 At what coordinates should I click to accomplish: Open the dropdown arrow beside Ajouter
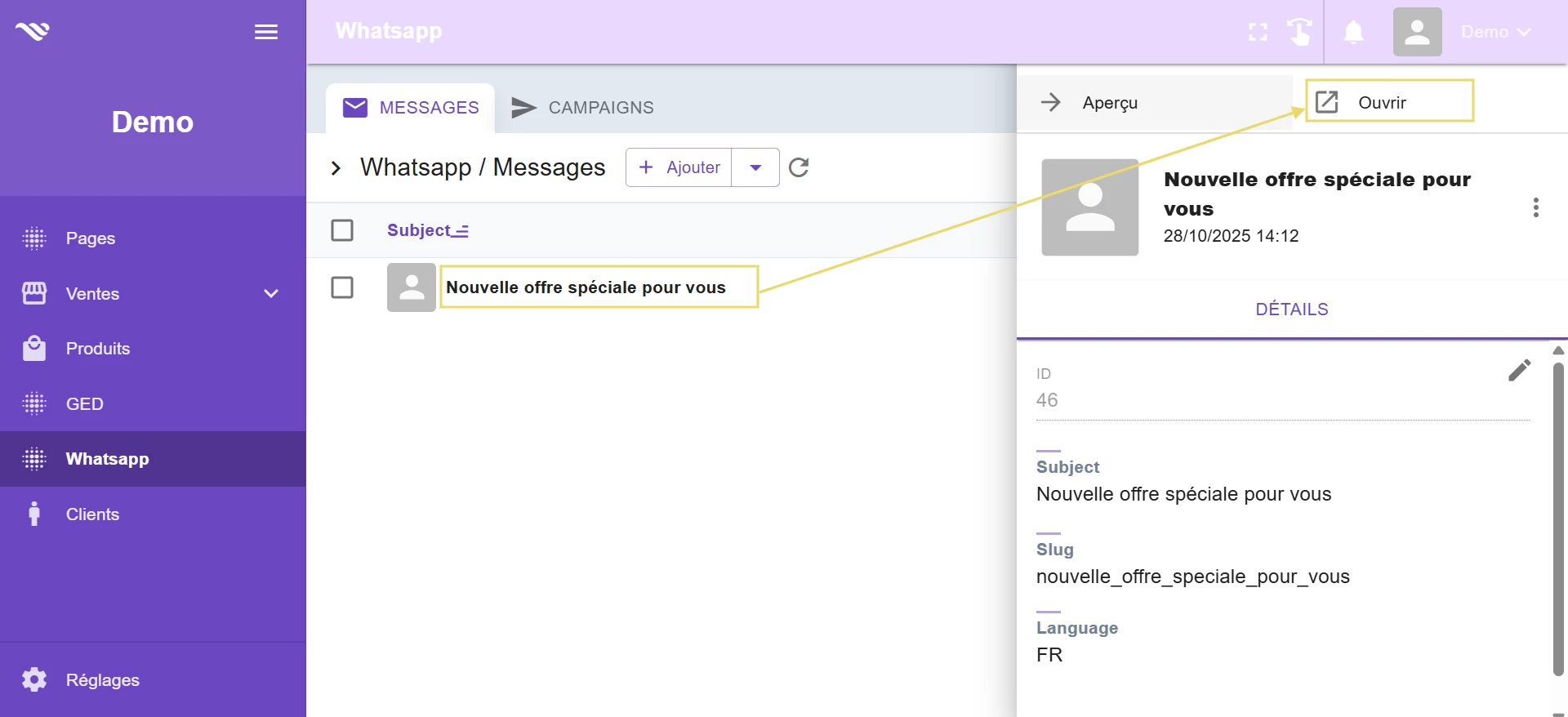pos(755,167)
